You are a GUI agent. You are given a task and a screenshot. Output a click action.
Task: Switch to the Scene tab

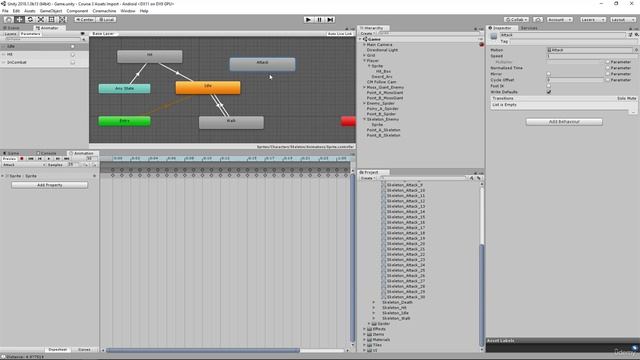11,28
